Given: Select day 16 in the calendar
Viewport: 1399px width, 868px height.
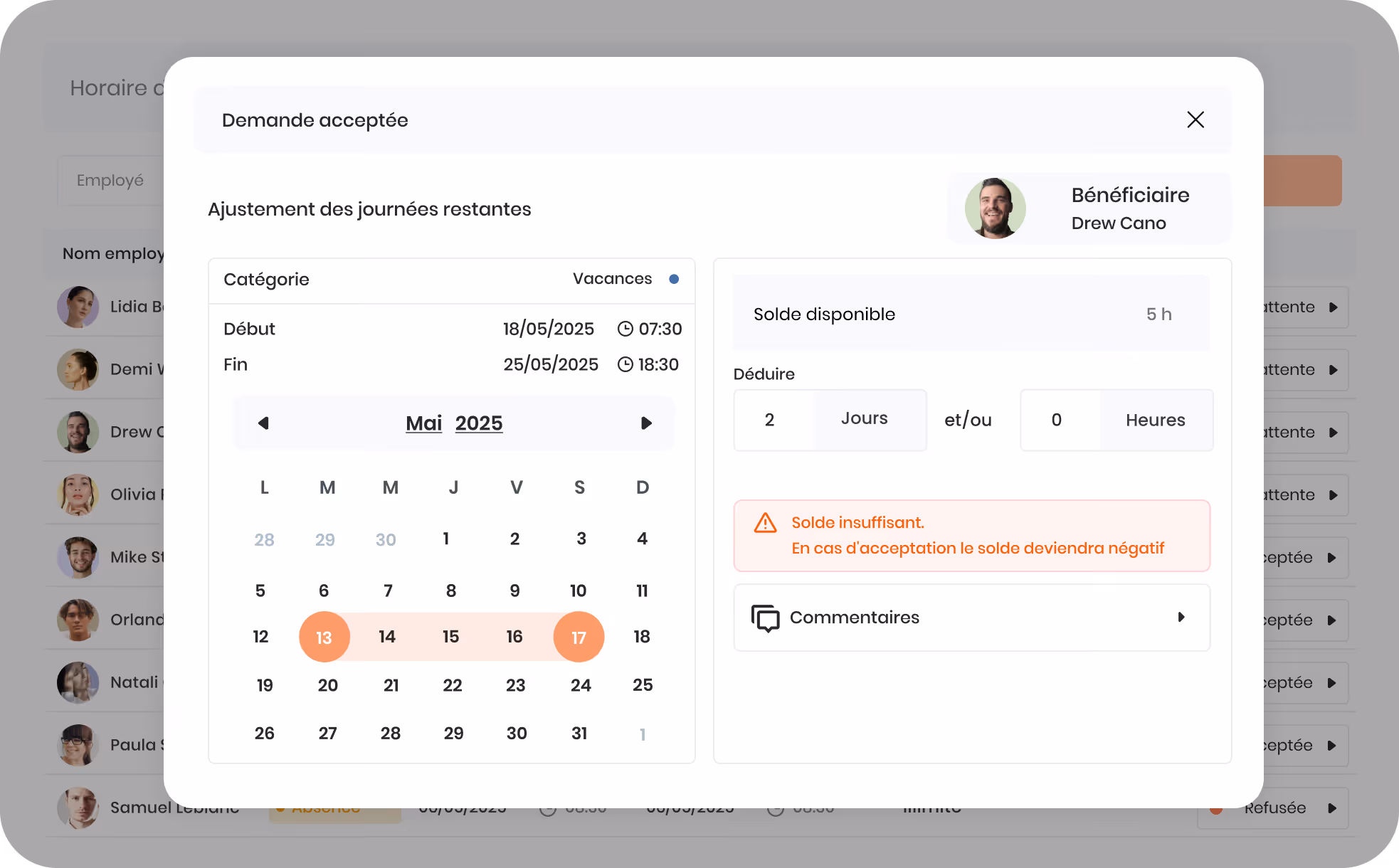Looking at the screenshot, I should [514, 637].
